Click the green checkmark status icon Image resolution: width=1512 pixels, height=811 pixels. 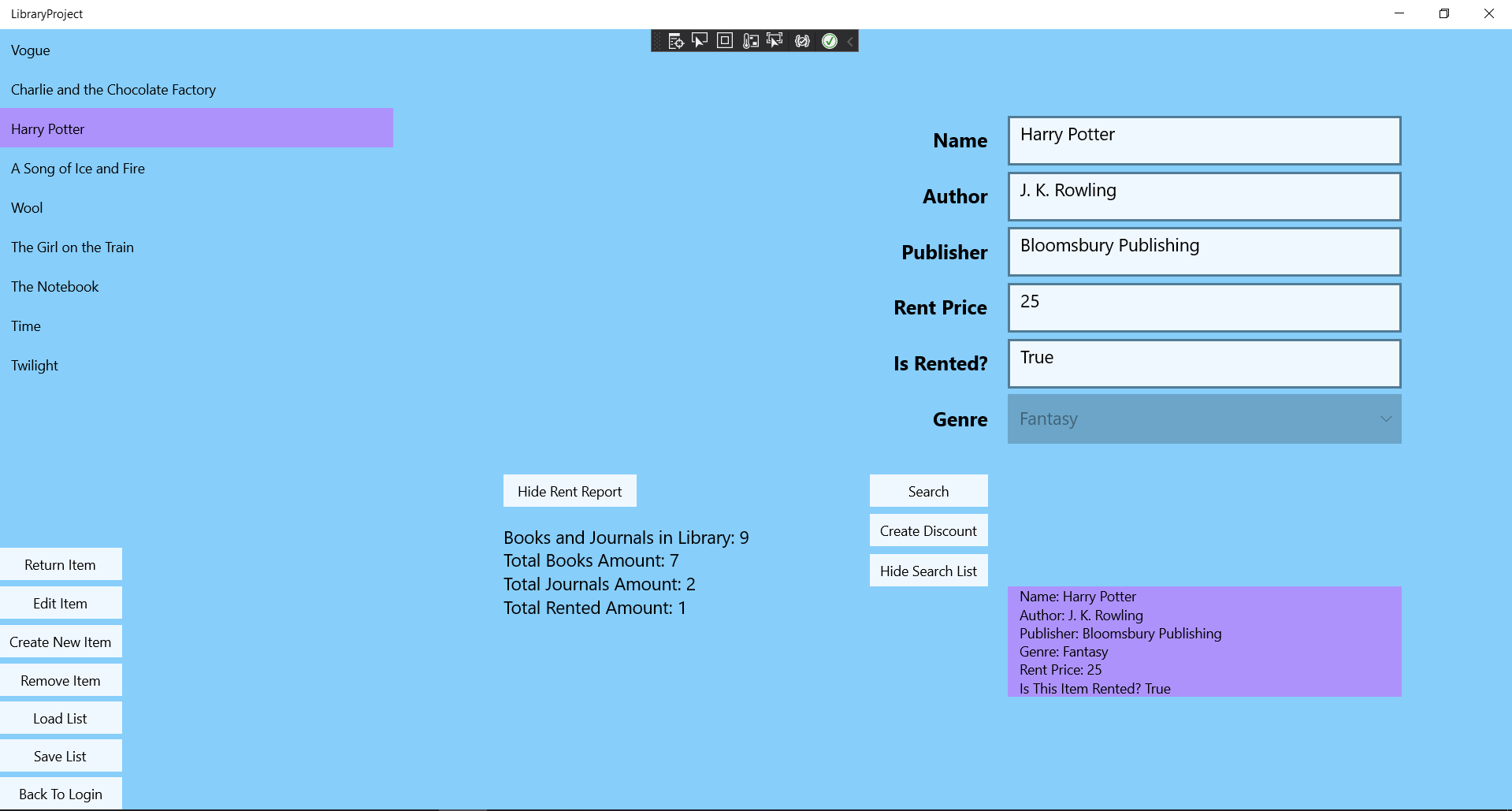pos(830,41)
